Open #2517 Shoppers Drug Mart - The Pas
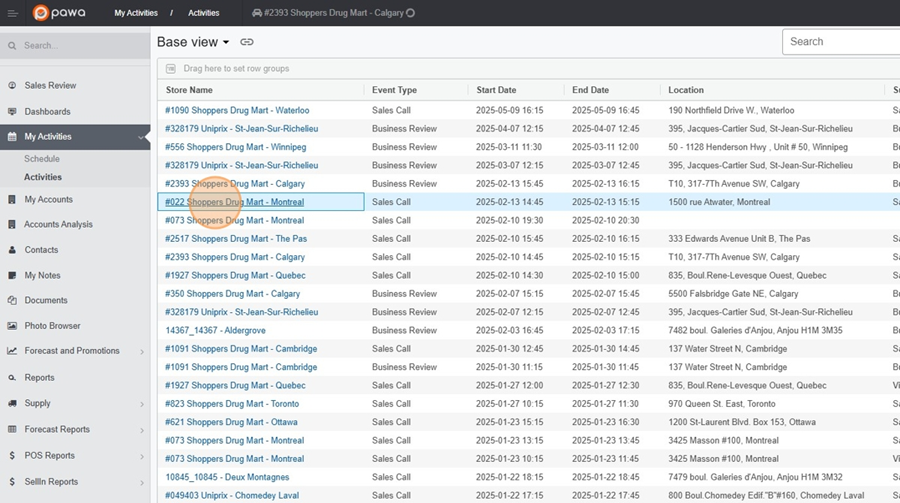Viewport: 900px width, 503px height. coord(236,239)
